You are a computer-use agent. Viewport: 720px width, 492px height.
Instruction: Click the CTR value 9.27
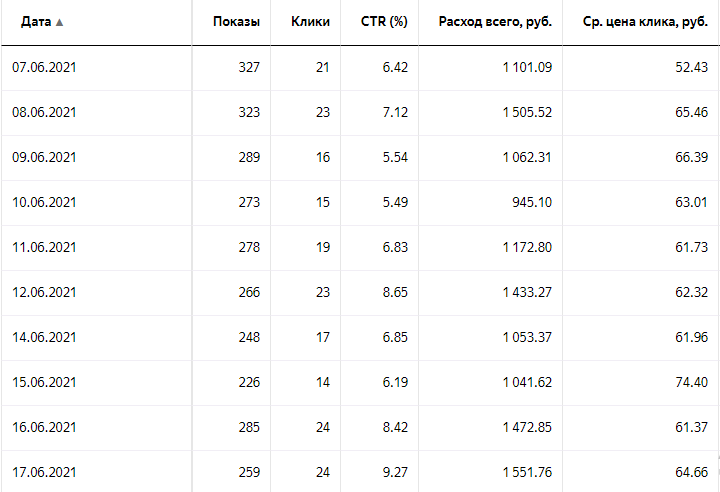pos(394,472)
